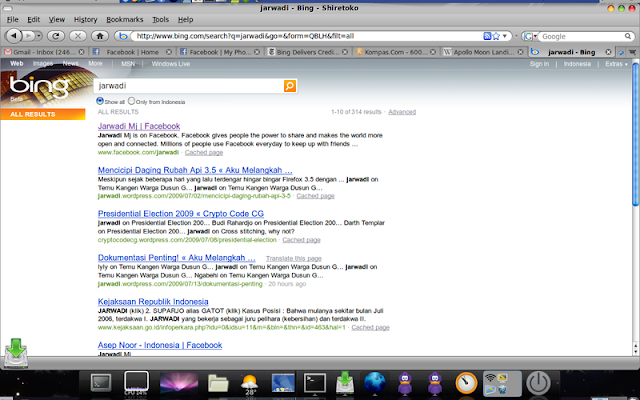640x400 pixels.
Task: Switch to Facebook | My Pho... tab
Action: click(x=219, y=52)
